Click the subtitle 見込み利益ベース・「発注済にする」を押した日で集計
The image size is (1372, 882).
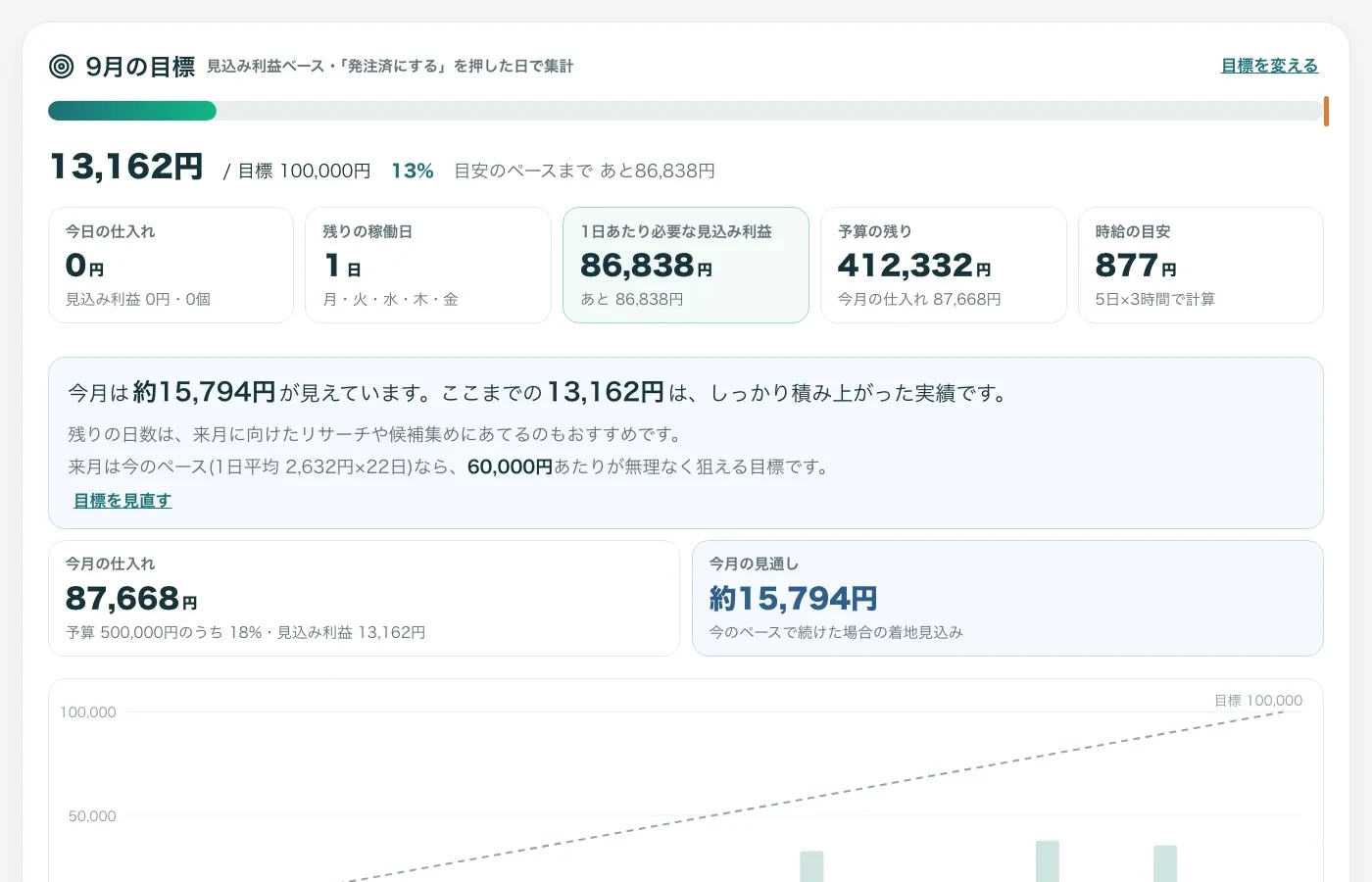pos(390,67)
